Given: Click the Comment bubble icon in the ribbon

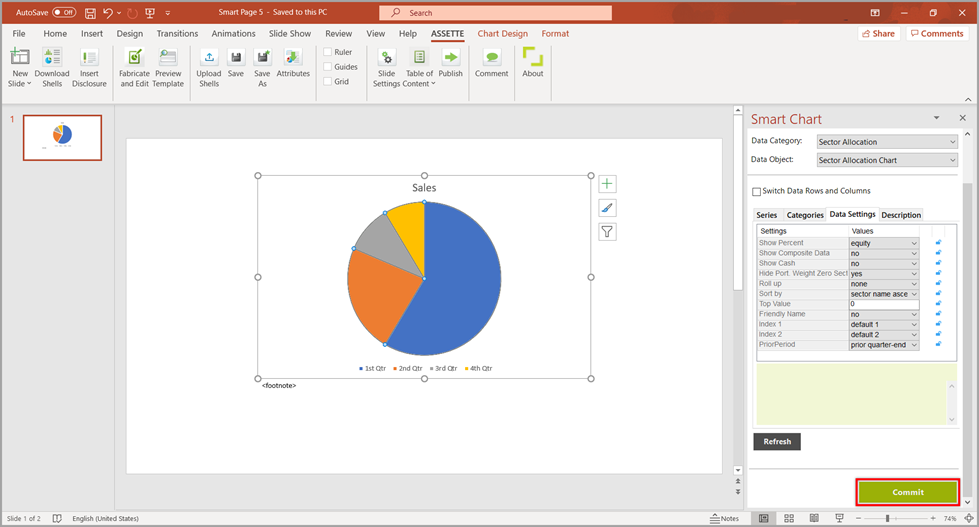Looking at the screenshot, I should pos(492,57).
